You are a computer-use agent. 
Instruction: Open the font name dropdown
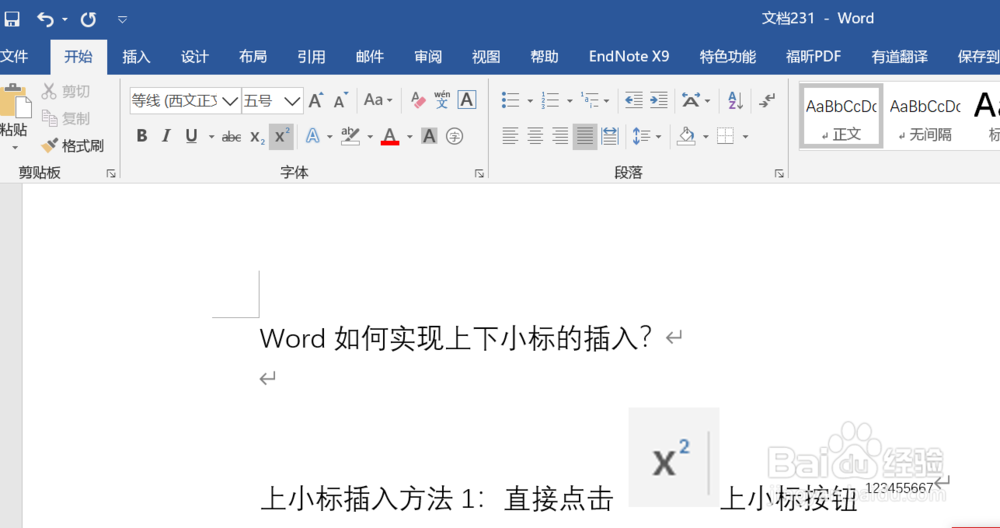230,101
